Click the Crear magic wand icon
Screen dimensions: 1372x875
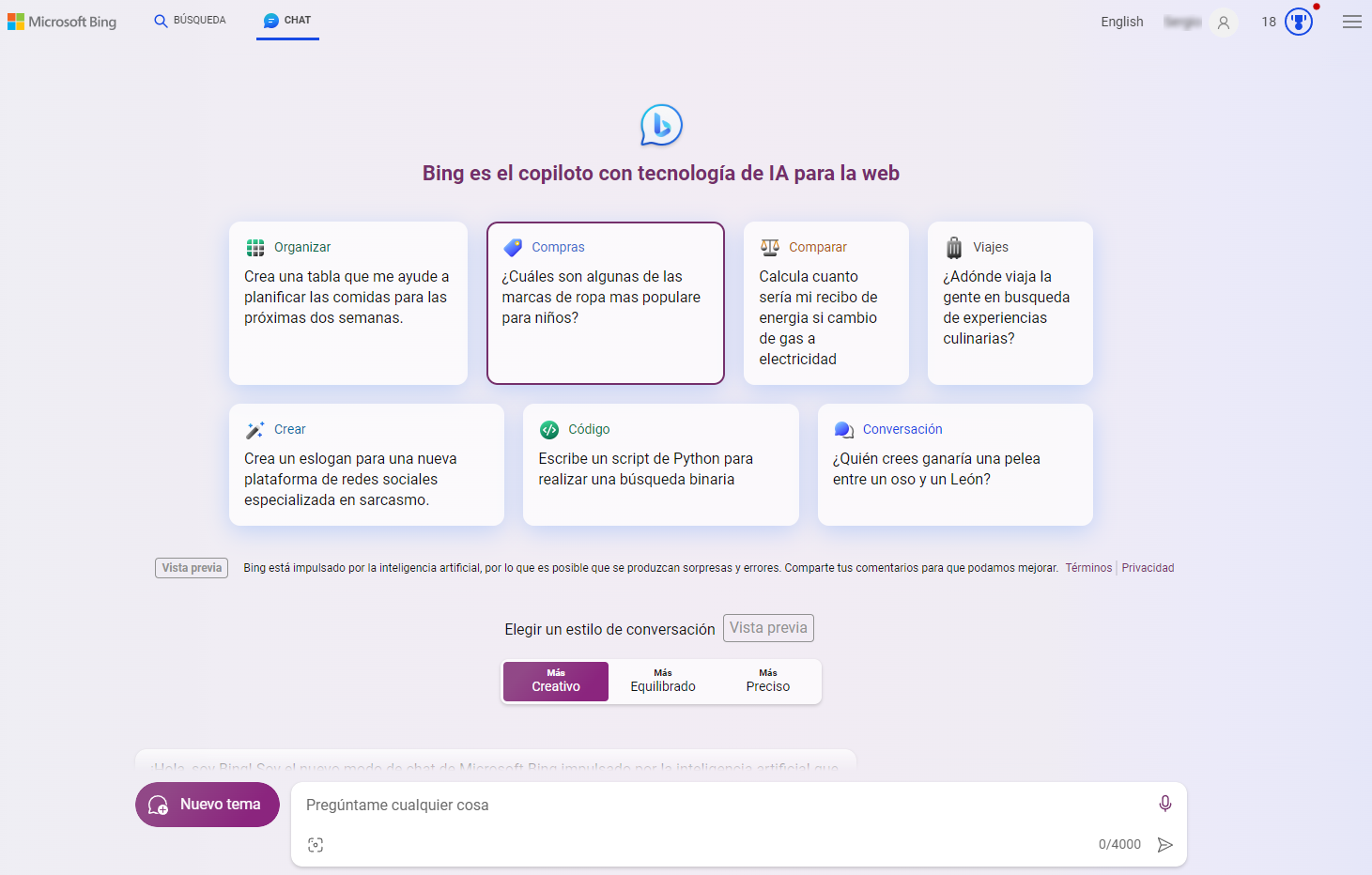pyautogui.click(x=255, y=430)
